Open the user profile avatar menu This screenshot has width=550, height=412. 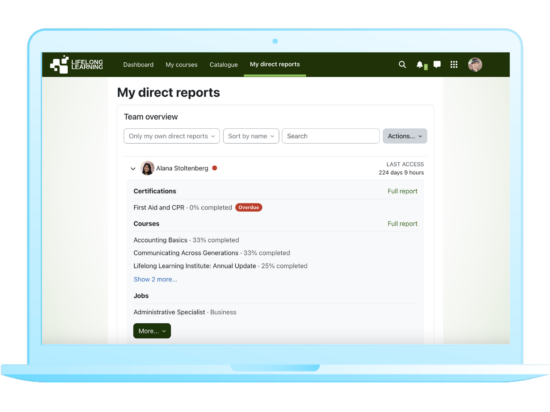click(475, 65)
